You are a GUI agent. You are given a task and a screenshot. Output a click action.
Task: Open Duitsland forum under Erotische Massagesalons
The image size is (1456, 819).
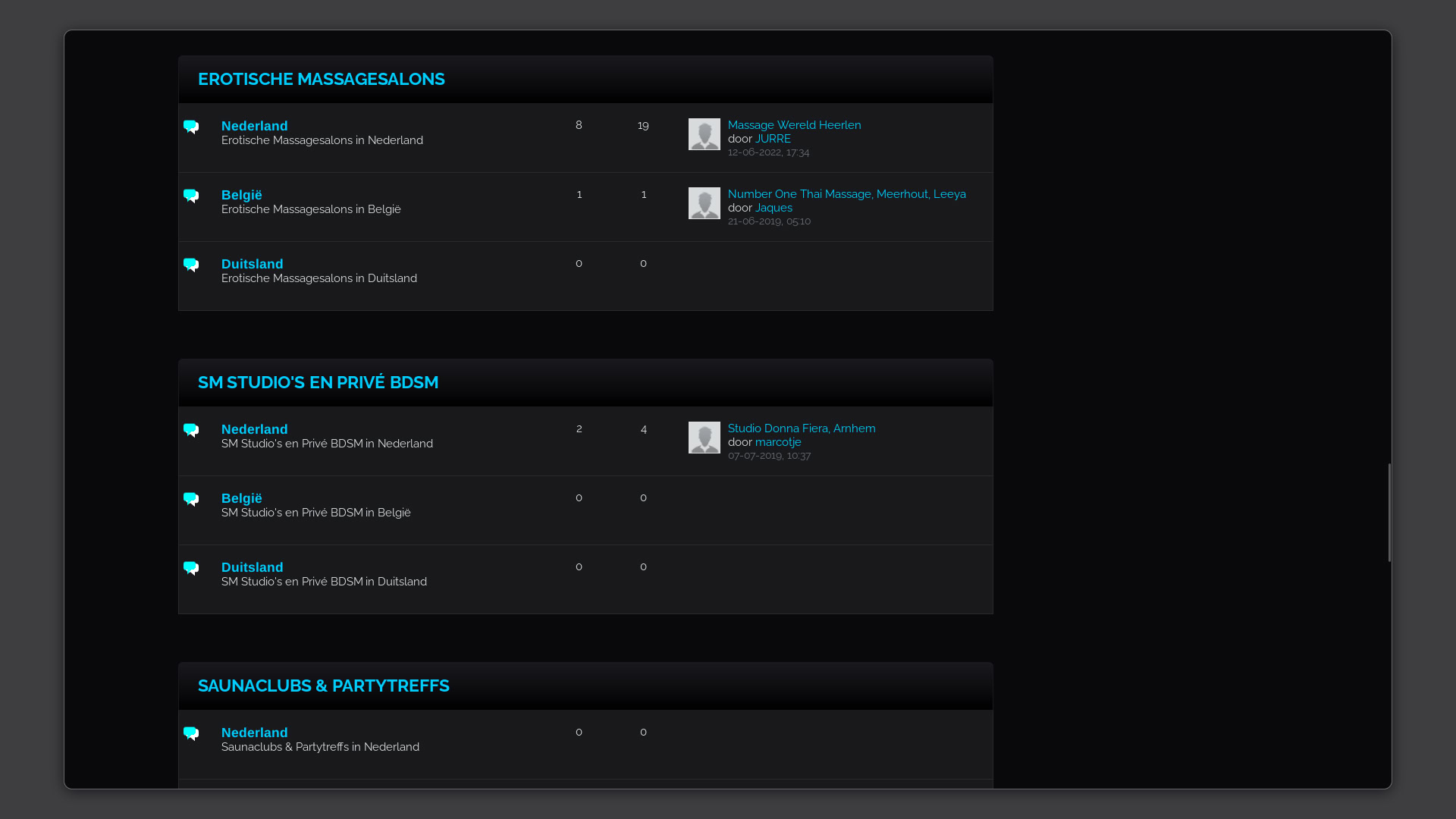[x=252, y=264]
